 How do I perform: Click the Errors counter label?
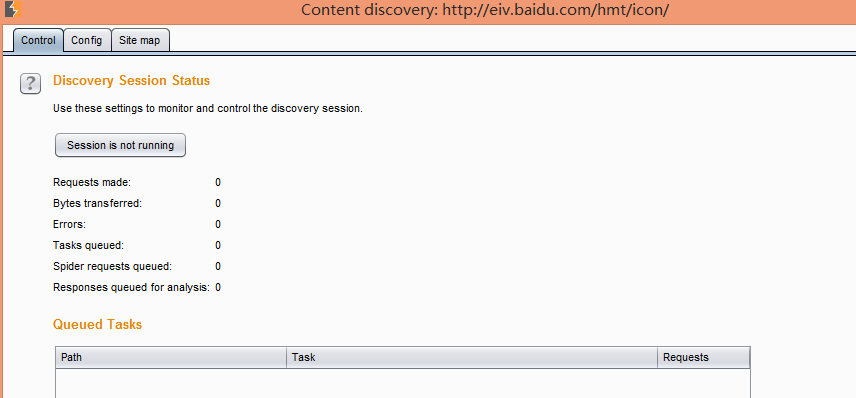69,224
